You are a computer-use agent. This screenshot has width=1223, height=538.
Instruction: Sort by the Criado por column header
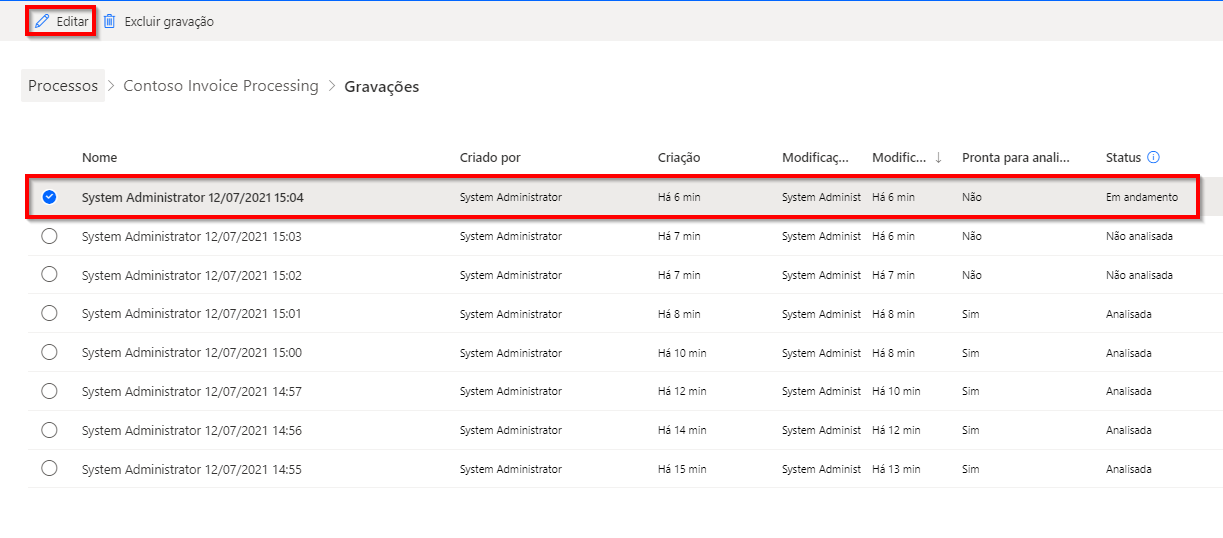click(x=490, y=158)
